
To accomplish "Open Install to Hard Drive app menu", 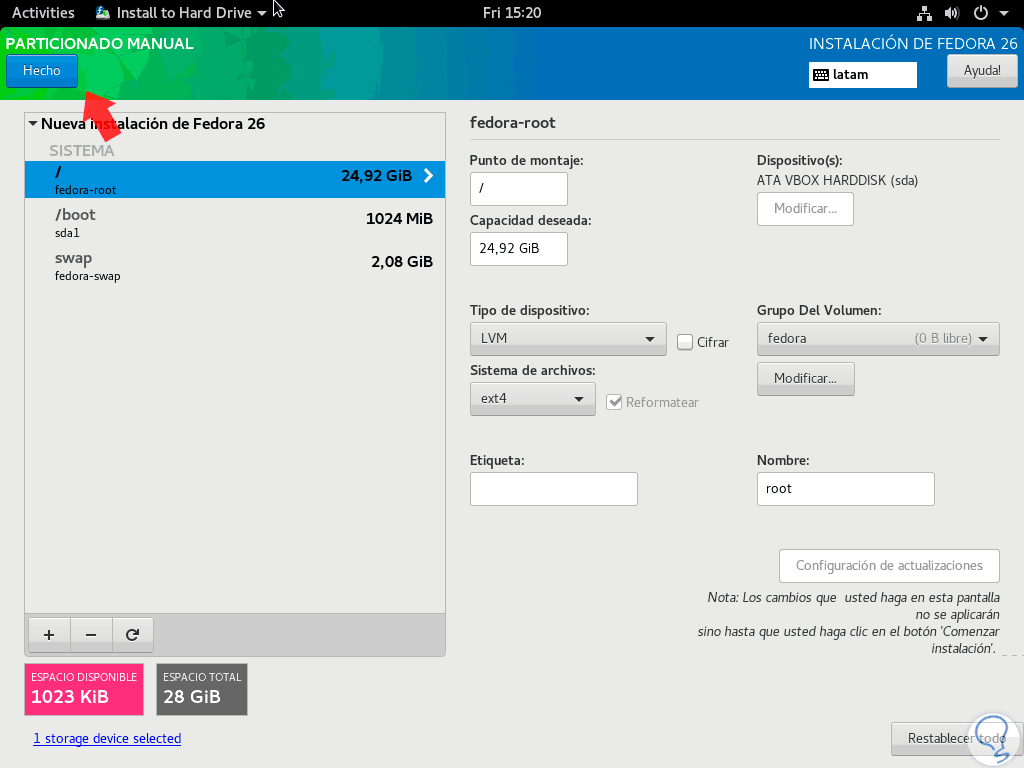I will (181, 12).
